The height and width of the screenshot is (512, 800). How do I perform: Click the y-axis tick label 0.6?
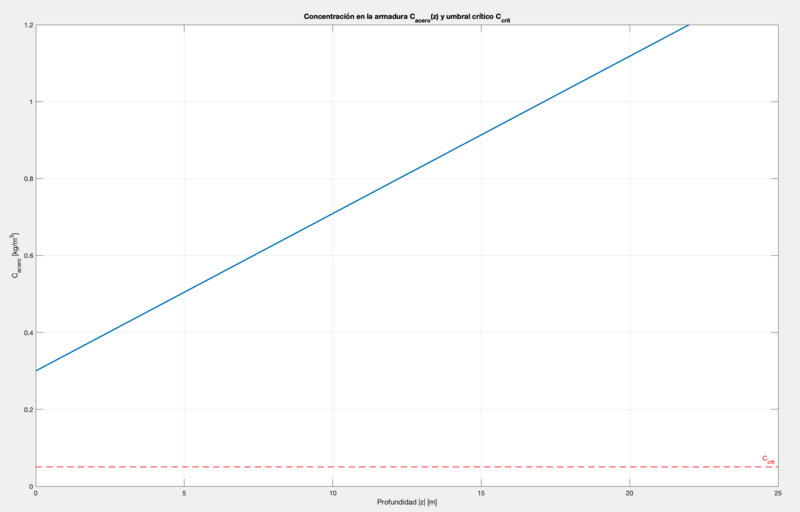coord(25,256)
